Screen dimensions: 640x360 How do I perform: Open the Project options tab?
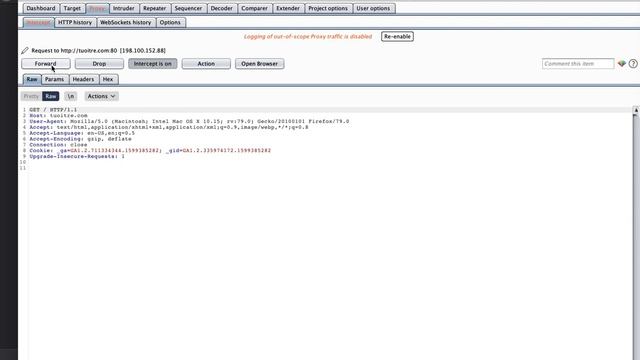[x=328, y=8]
